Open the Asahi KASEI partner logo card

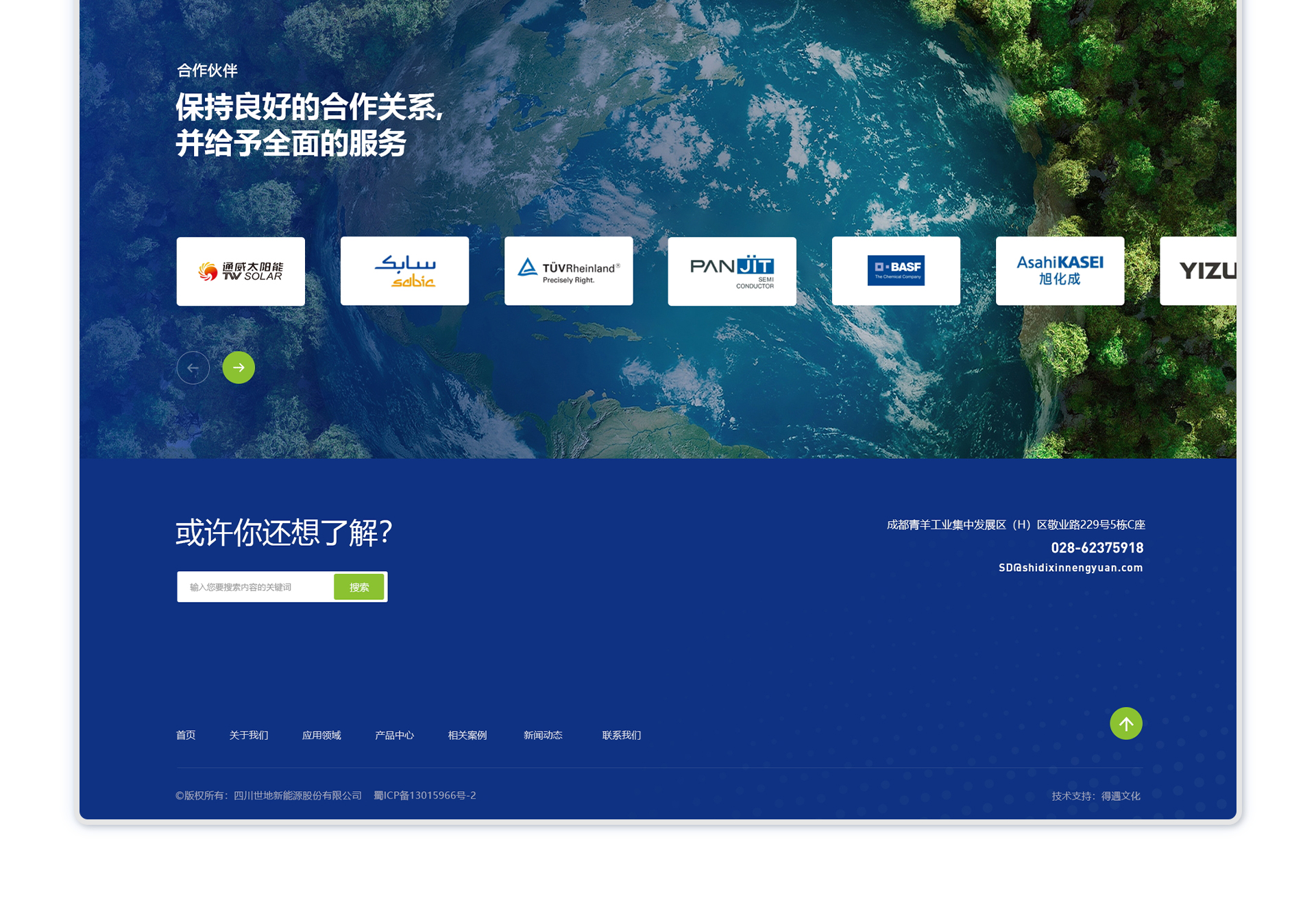(x=1060, y=271)
